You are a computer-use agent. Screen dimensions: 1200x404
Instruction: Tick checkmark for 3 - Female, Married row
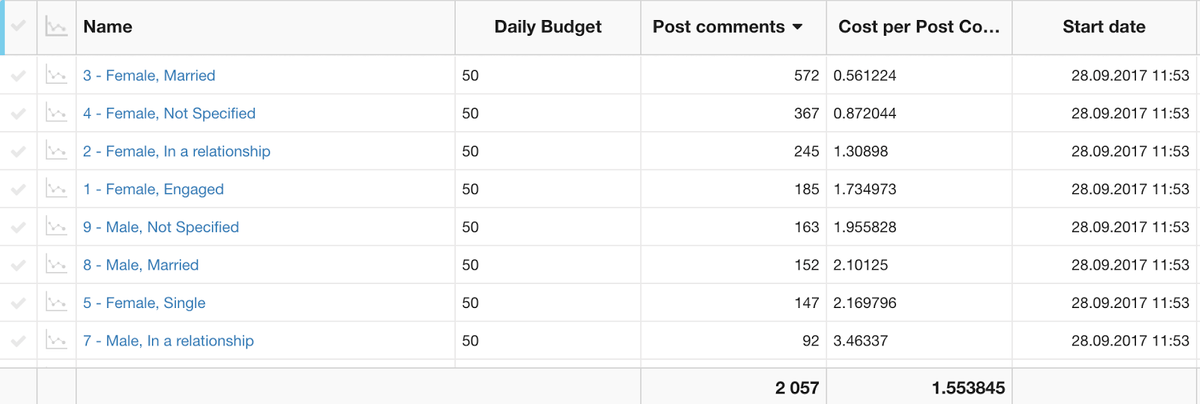[x=17, y=76]
